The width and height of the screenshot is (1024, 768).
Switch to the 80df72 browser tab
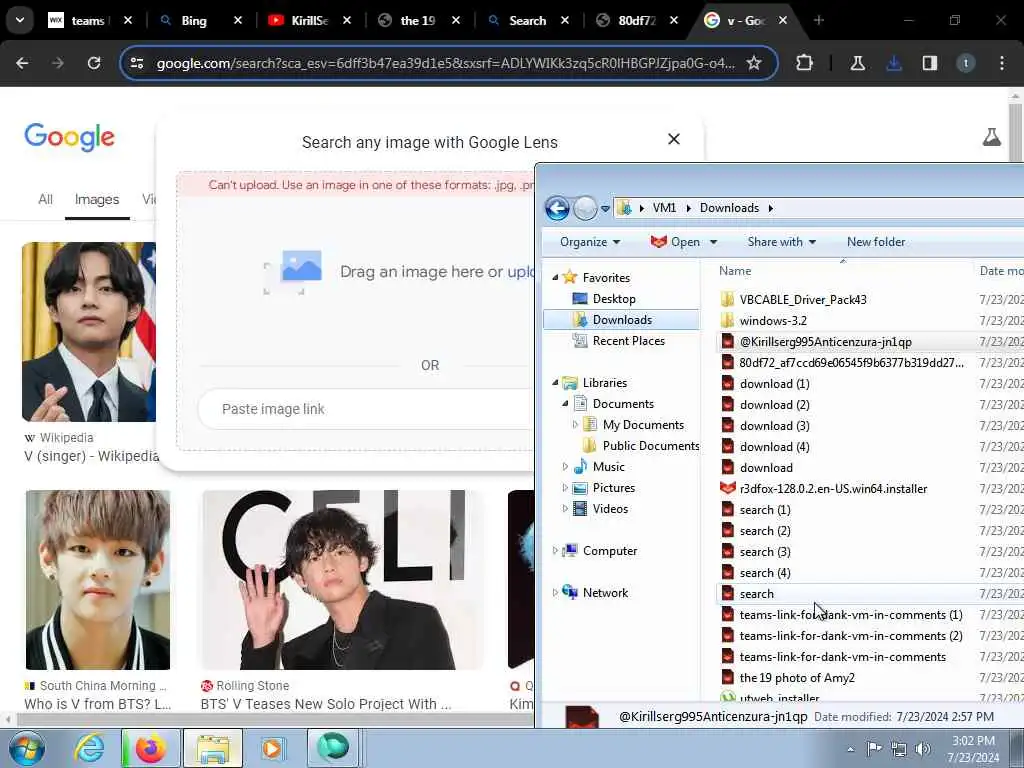(637, 21)
